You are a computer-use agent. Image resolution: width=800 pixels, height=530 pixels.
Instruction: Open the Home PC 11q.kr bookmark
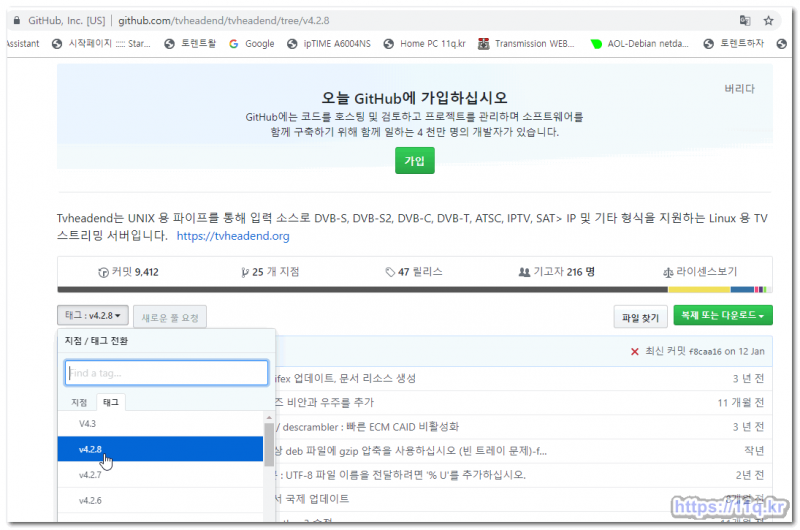425,44
